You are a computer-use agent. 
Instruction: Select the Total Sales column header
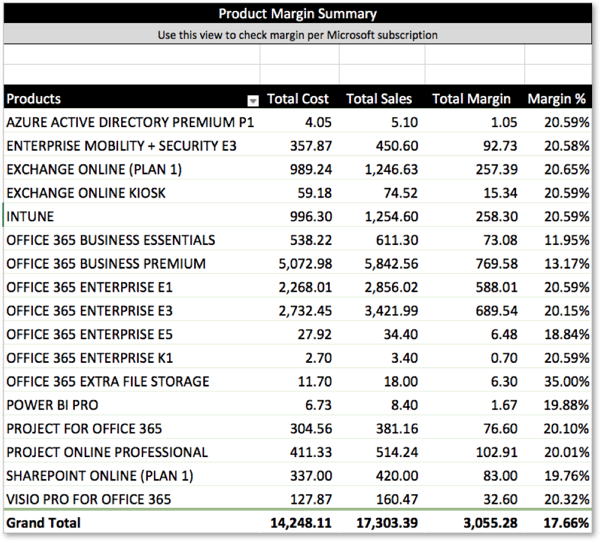click(x=379, y=99)
